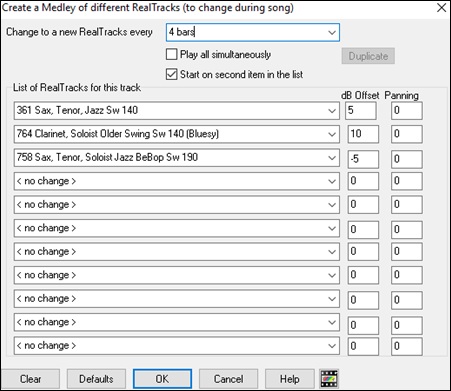The width and height of the screenshot is (451, 391).
Task: Open Help for the medley dialog
Action: click(290, 379)
